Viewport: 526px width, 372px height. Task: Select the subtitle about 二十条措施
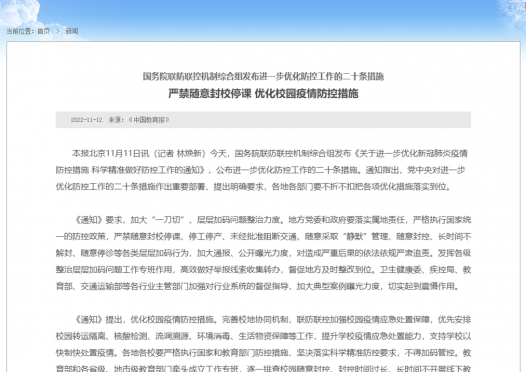click(263, 76)
